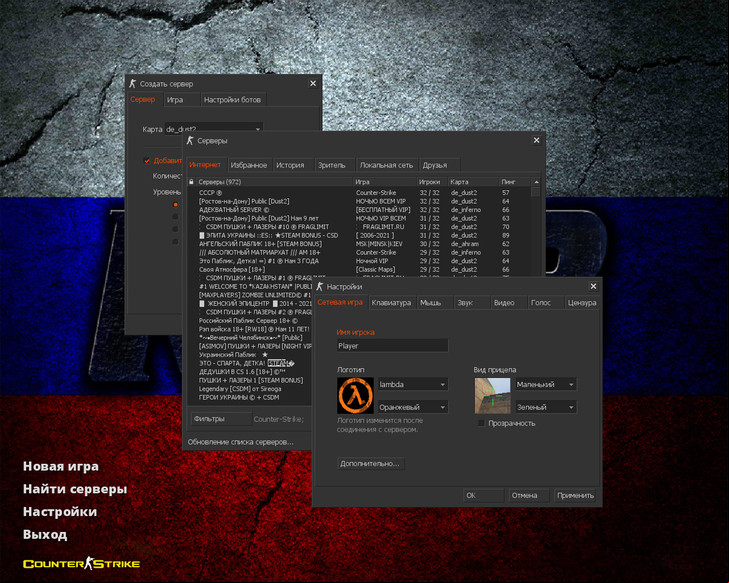The width and height of the screenshot is (729, 583).
Task: Open the Маленький crosshair size dropdown
Action: pyautogui.click(x=546, y=384)
